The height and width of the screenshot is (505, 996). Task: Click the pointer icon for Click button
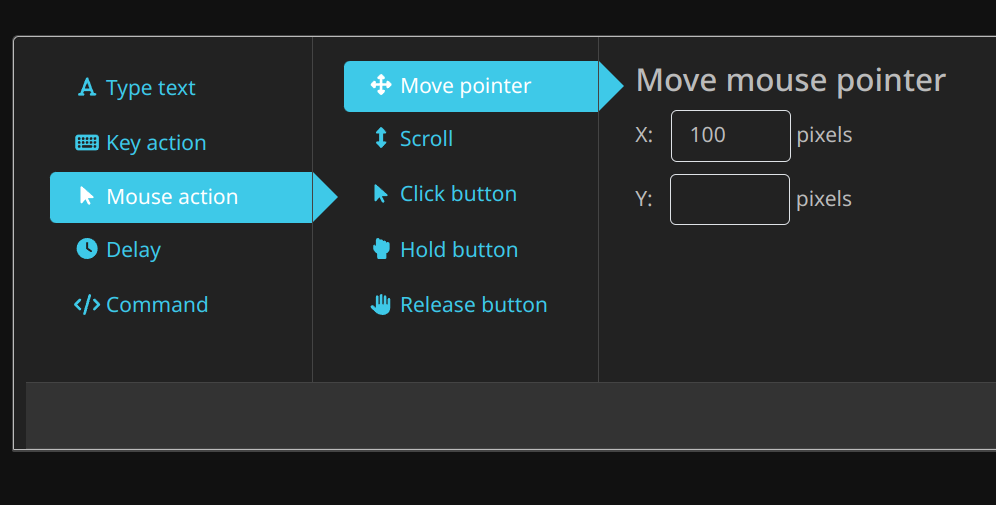click(x=381, y=194)
